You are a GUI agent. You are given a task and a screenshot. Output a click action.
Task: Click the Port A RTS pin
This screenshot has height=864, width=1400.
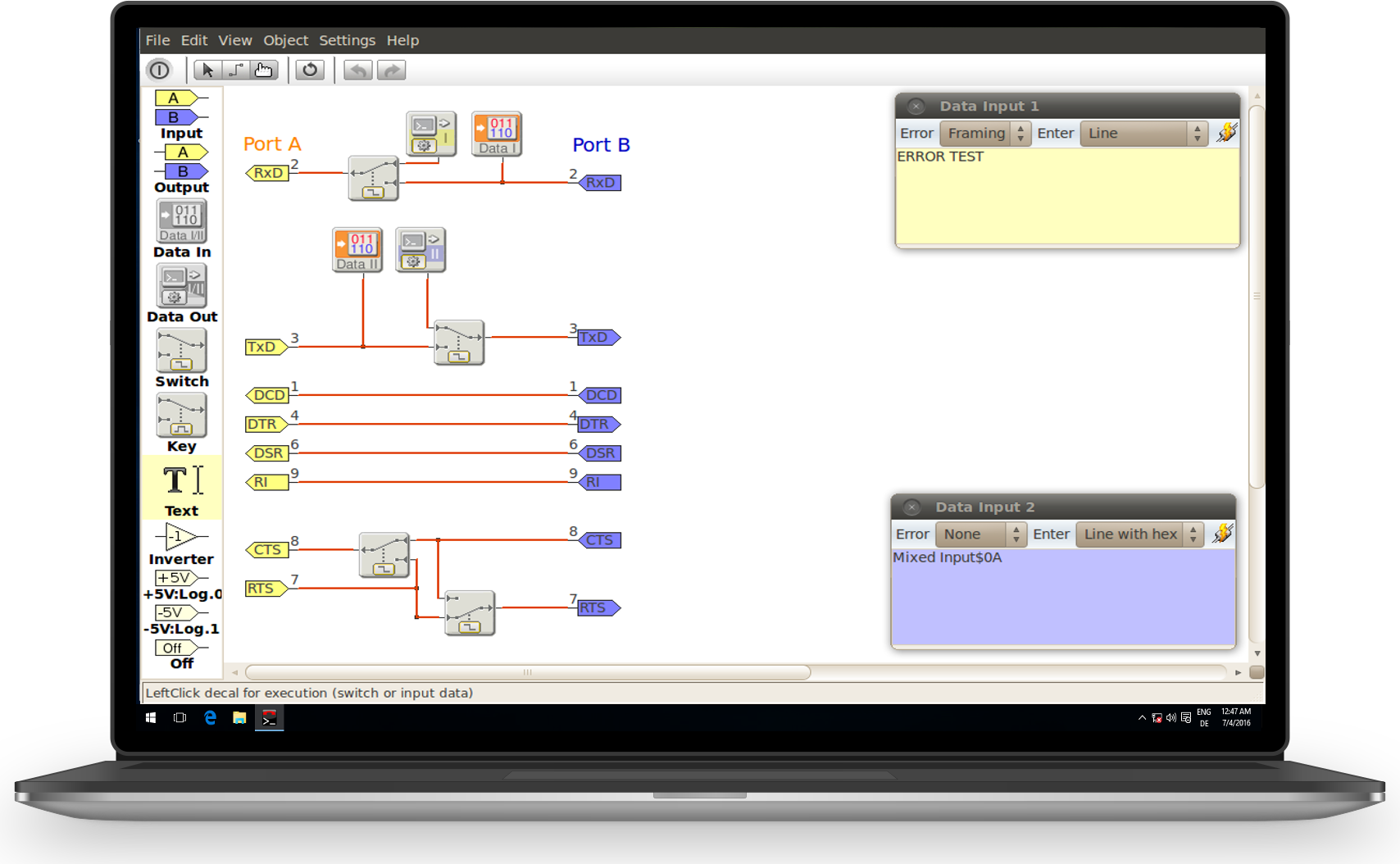pyautogui.click(x=266, y=589)
